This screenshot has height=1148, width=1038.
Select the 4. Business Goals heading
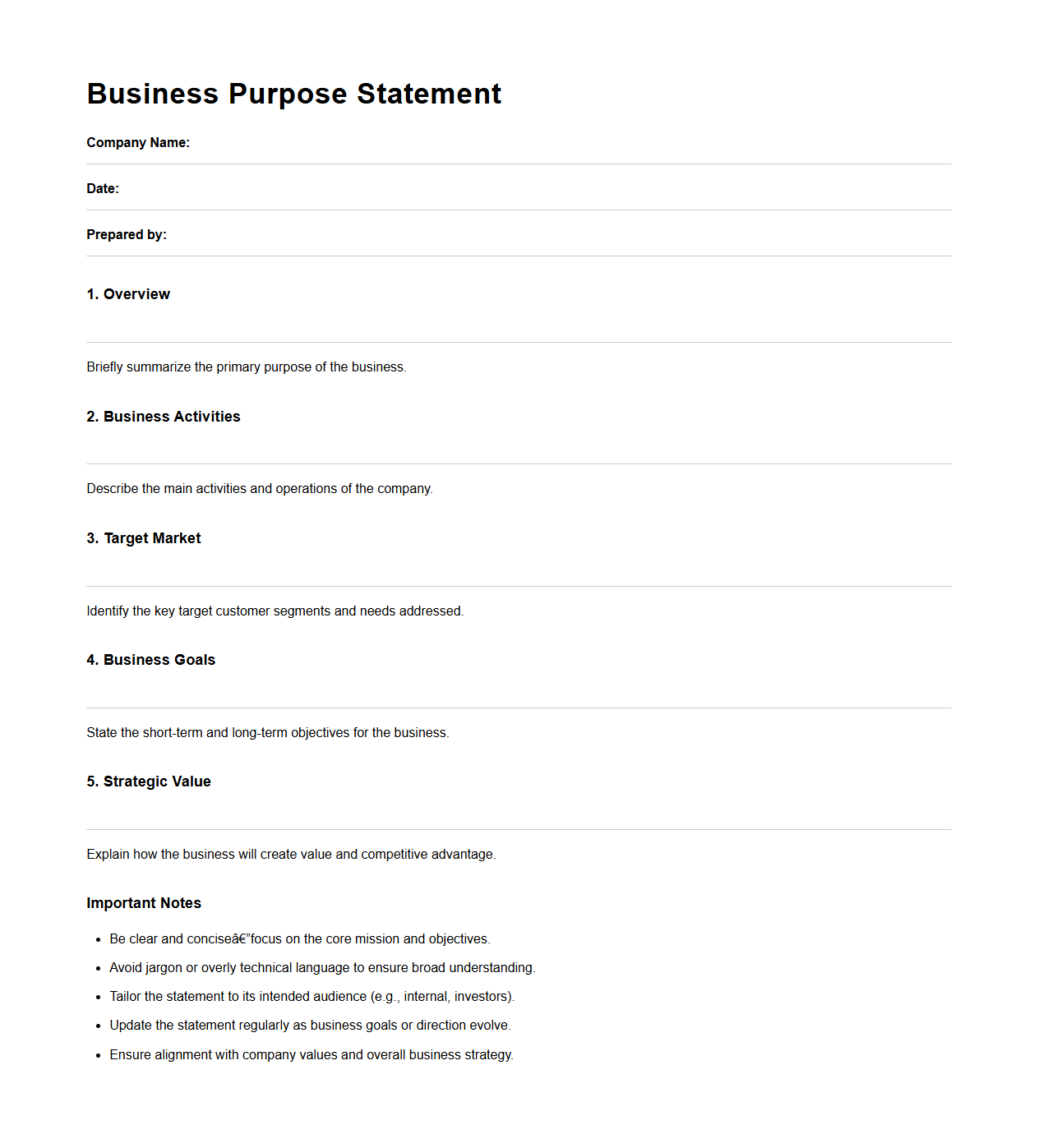point(151,660)
